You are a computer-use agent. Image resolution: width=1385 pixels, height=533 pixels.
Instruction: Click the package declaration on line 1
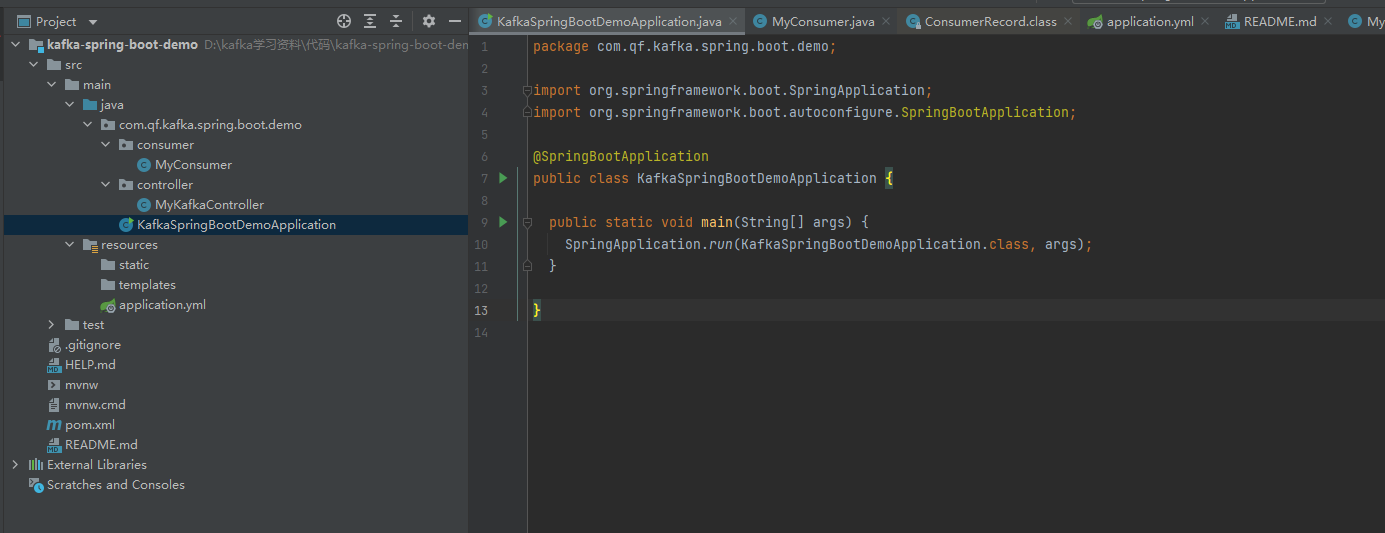click(685, 46)
